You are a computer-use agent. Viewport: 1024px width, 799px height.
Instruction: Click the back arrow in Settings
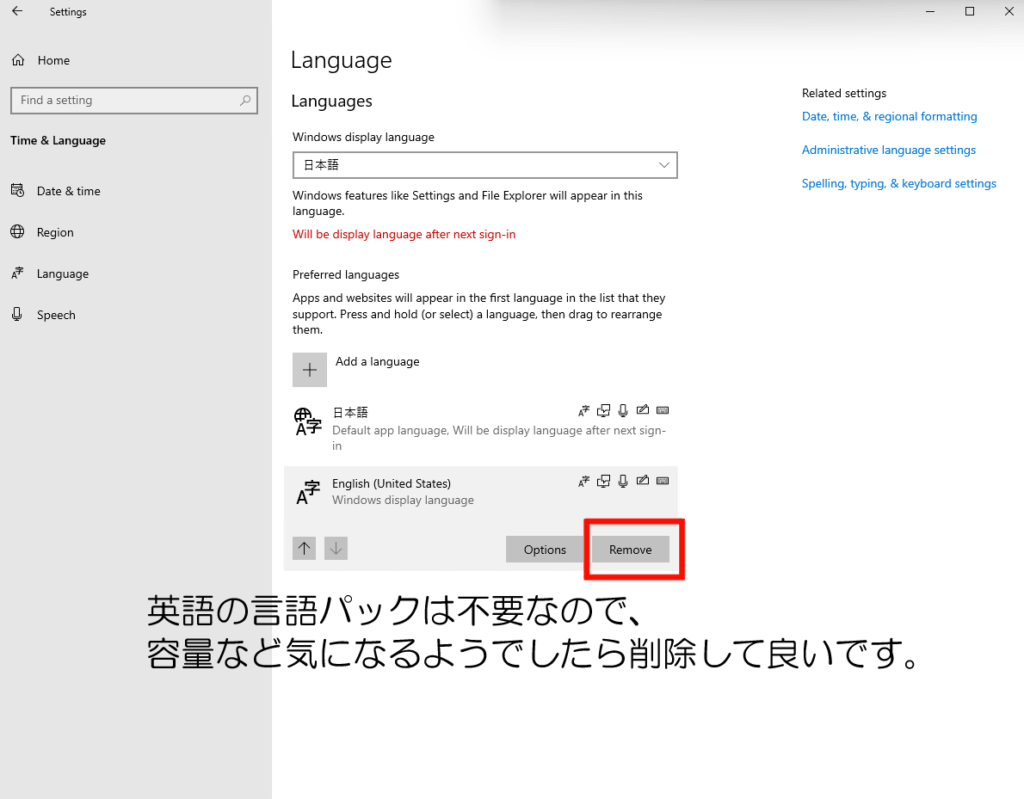click(17, 12)
